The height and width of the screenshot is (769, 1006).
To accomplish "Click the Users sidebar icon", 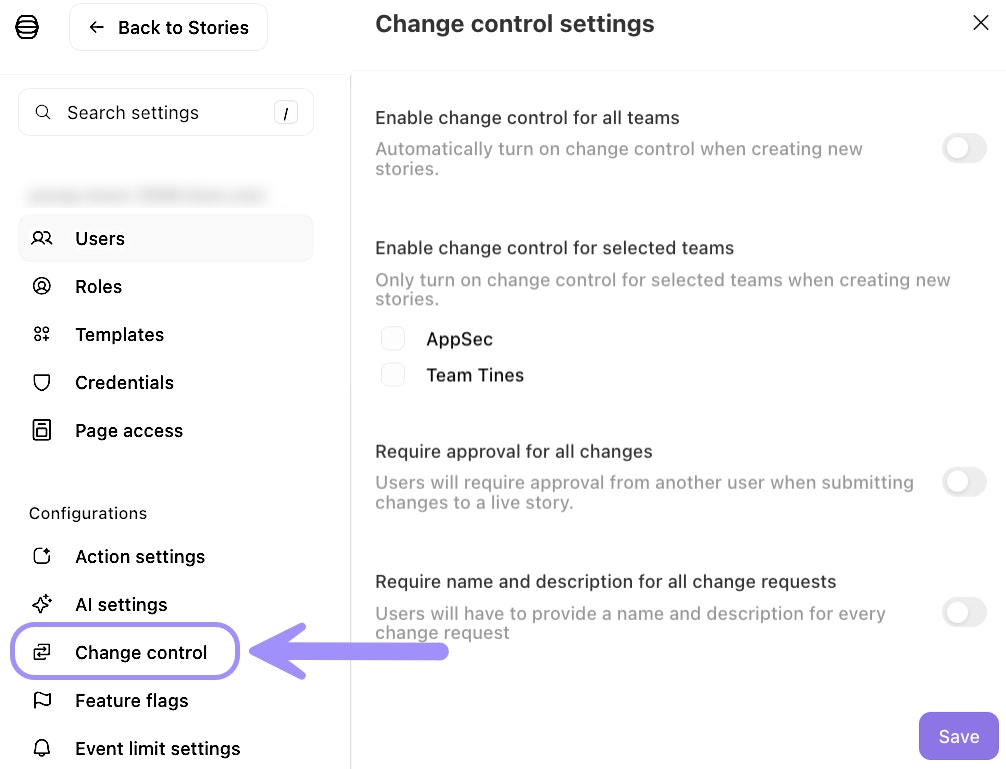I will [42, 239].
